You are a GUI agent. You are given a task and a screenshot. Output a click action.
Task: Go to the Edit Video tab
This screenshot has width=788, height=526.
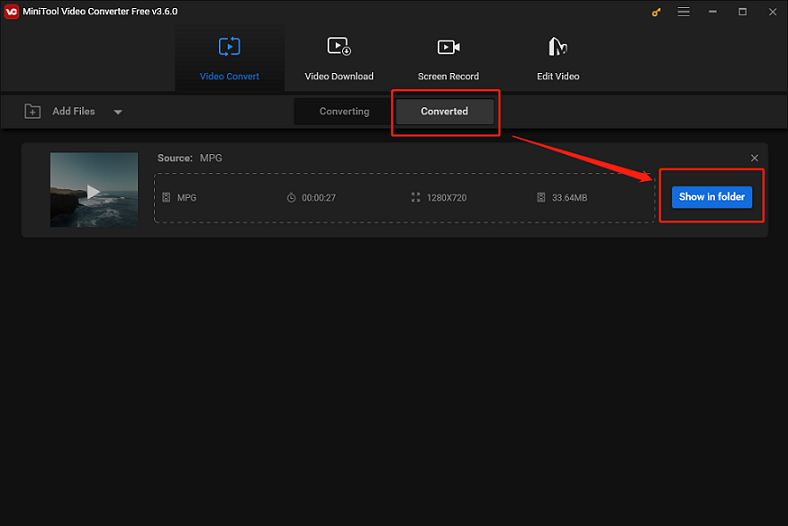[x=558, y=58]
